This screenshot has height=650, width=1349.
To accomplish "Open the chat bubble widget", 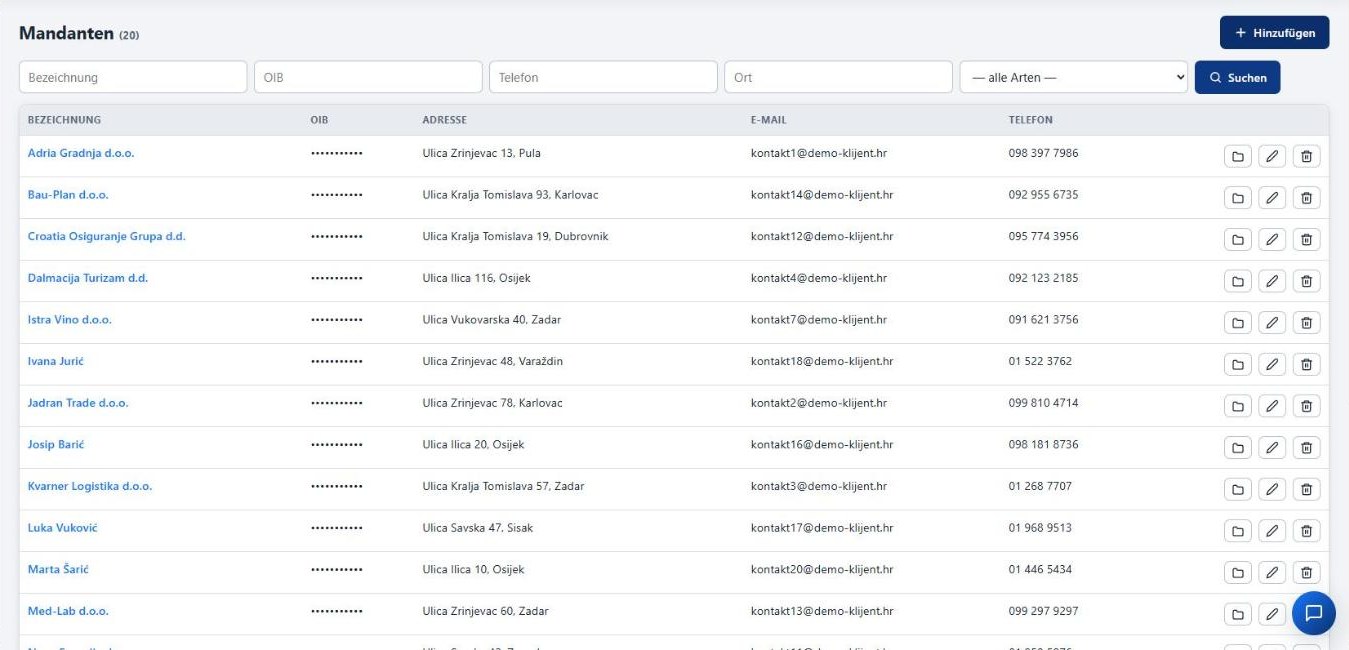I will coord(1313,613).
